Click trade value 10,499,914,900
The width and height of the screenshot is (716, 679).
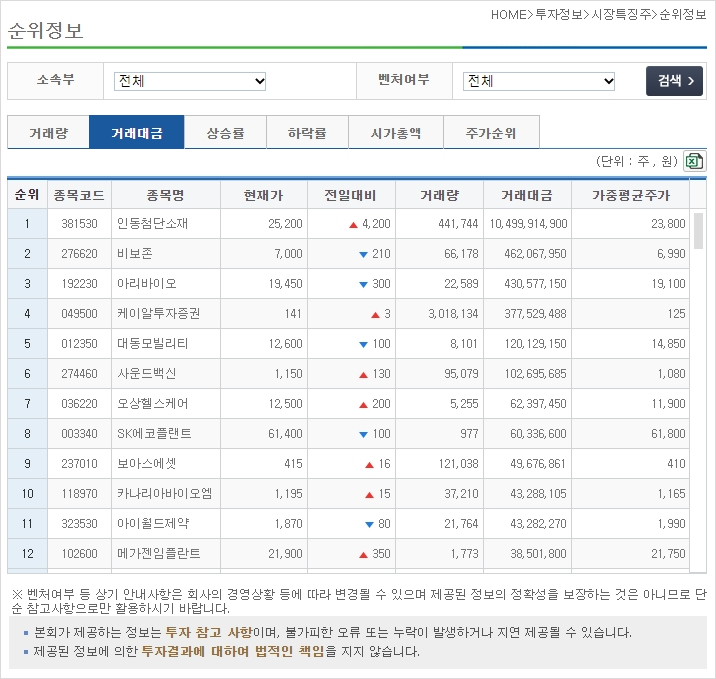(x=528, y=224)
